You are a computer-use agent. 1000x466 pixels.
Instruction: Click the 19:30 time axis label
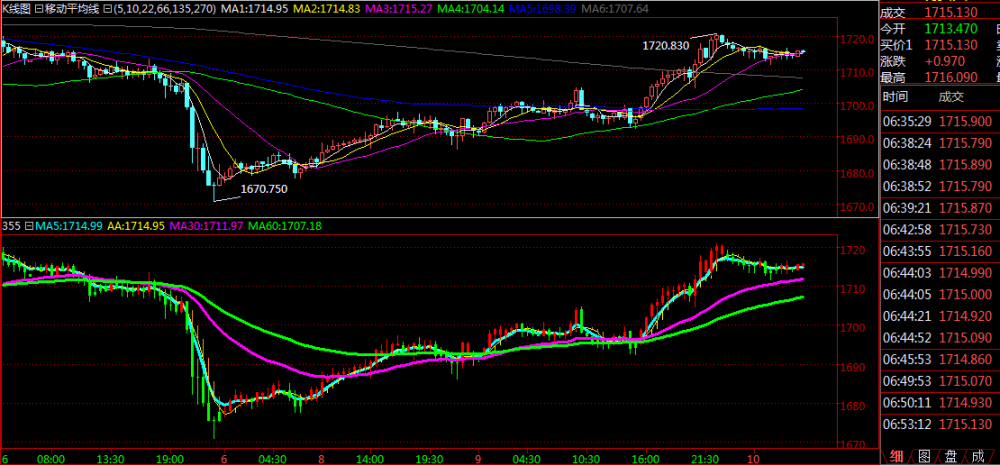pos(429,458)
